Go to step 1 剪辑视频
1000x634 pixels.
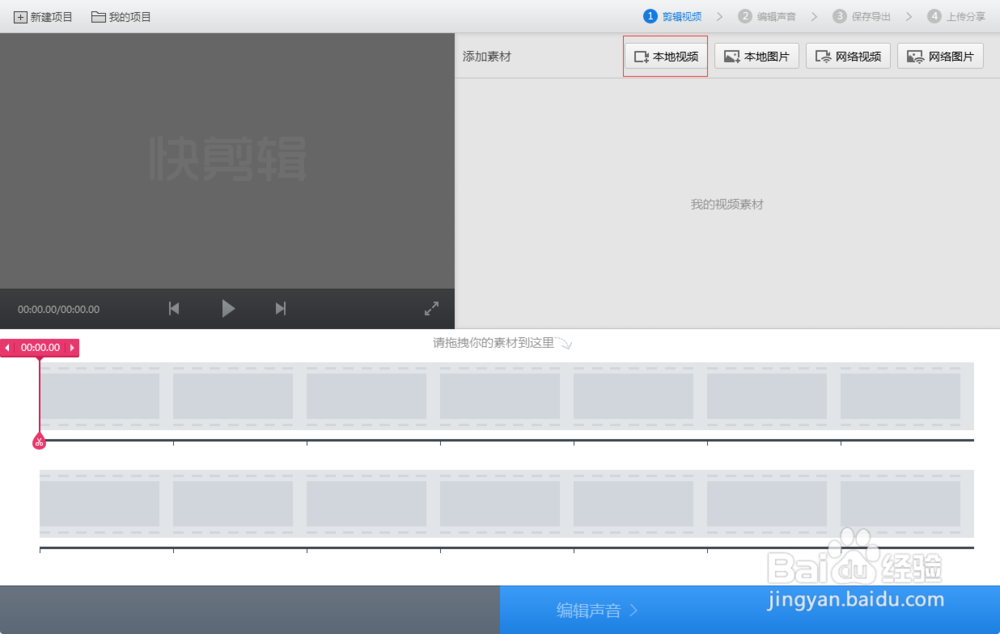pyautogui.click(x=673, y=17)
